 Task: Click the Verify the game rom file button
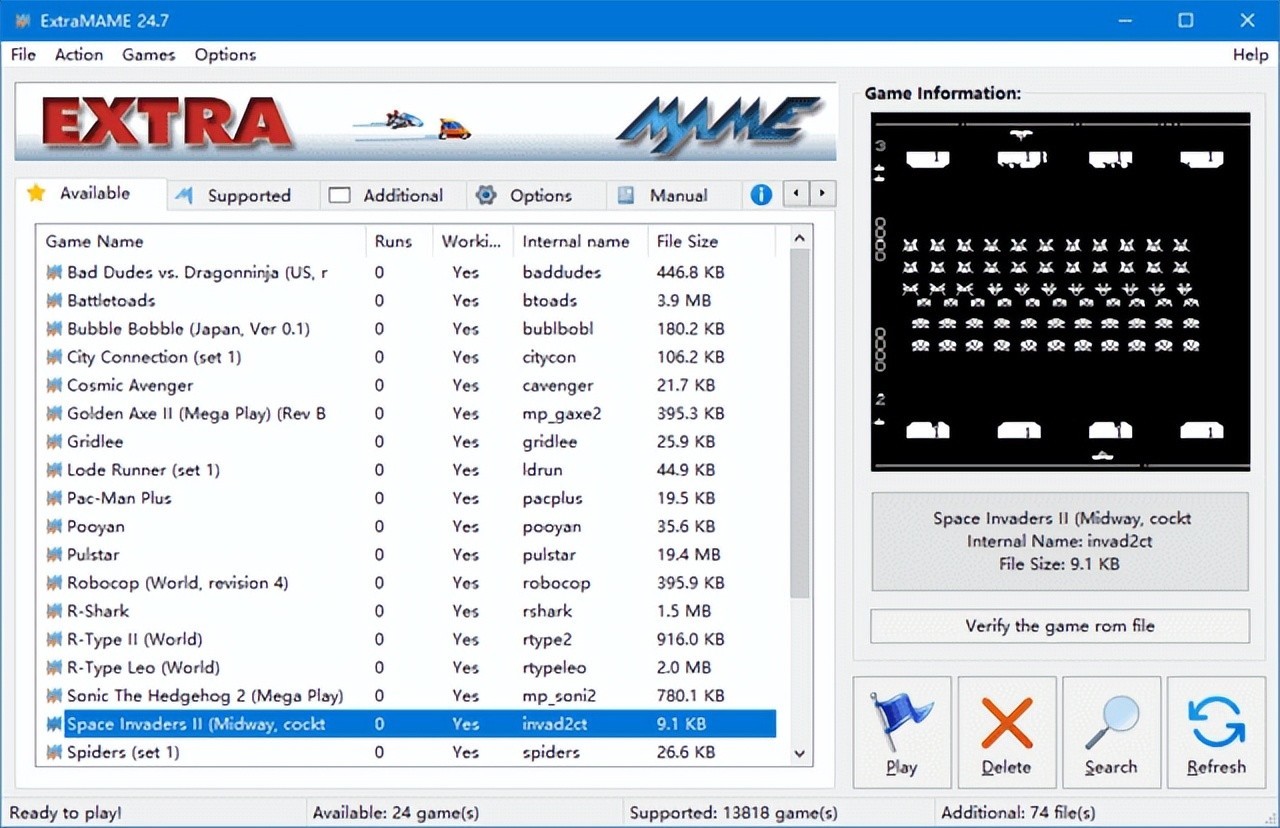pyautogui.click(x=1060, y=626)
